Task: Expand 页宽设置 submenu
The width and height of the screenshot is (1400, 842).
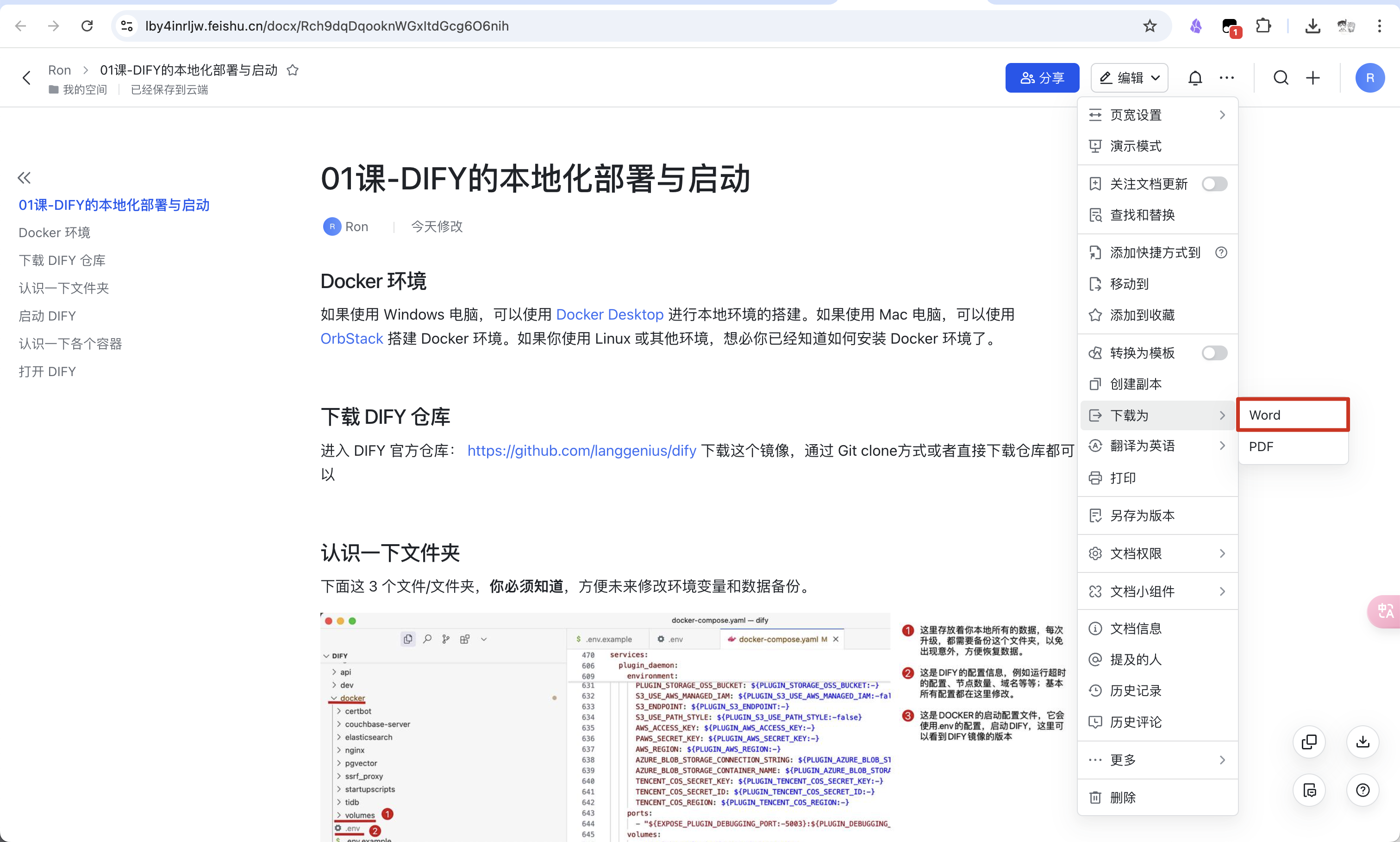Action: pos(1157,115)
